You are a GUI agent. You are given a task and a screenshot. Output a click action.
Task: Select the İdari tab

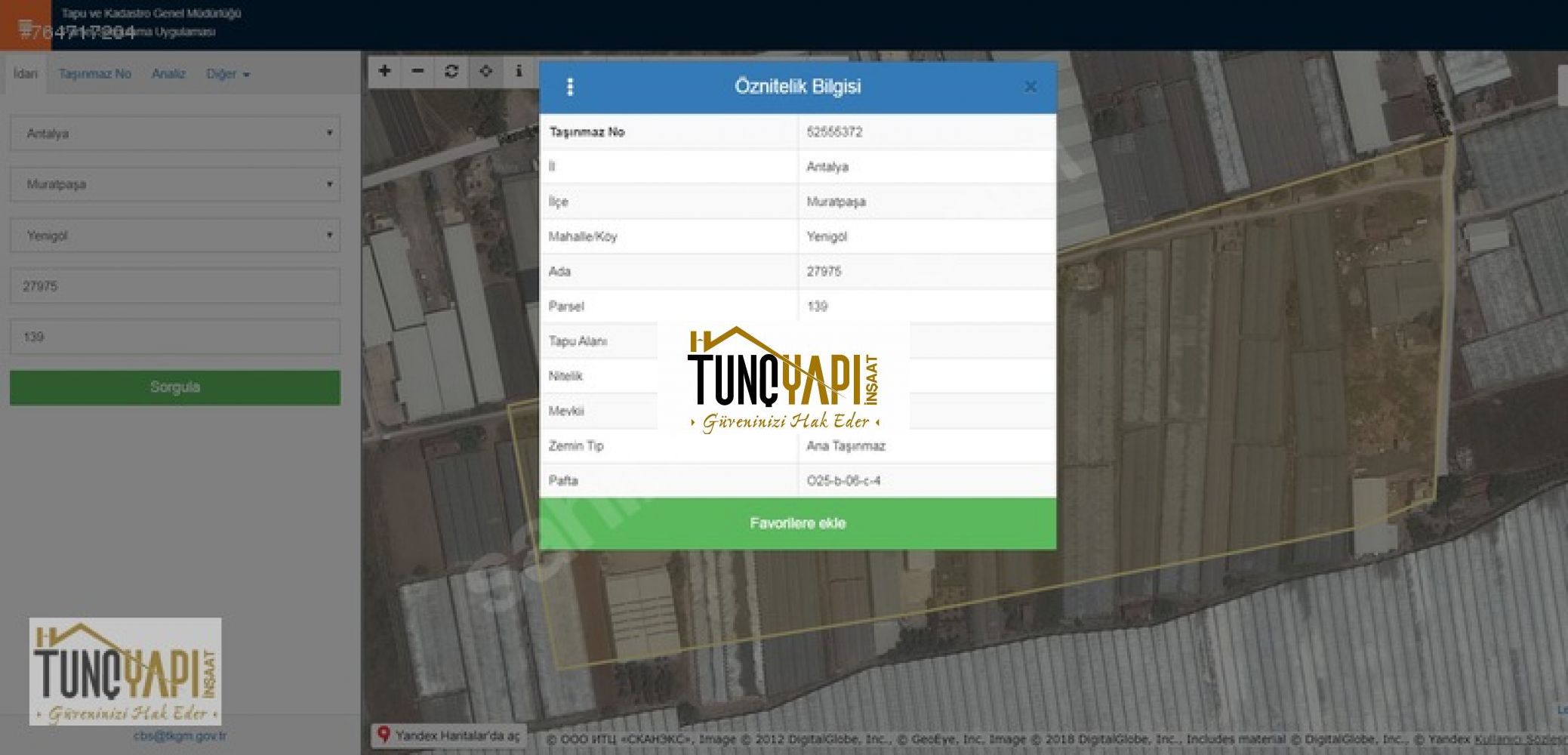tap(25, 74)
